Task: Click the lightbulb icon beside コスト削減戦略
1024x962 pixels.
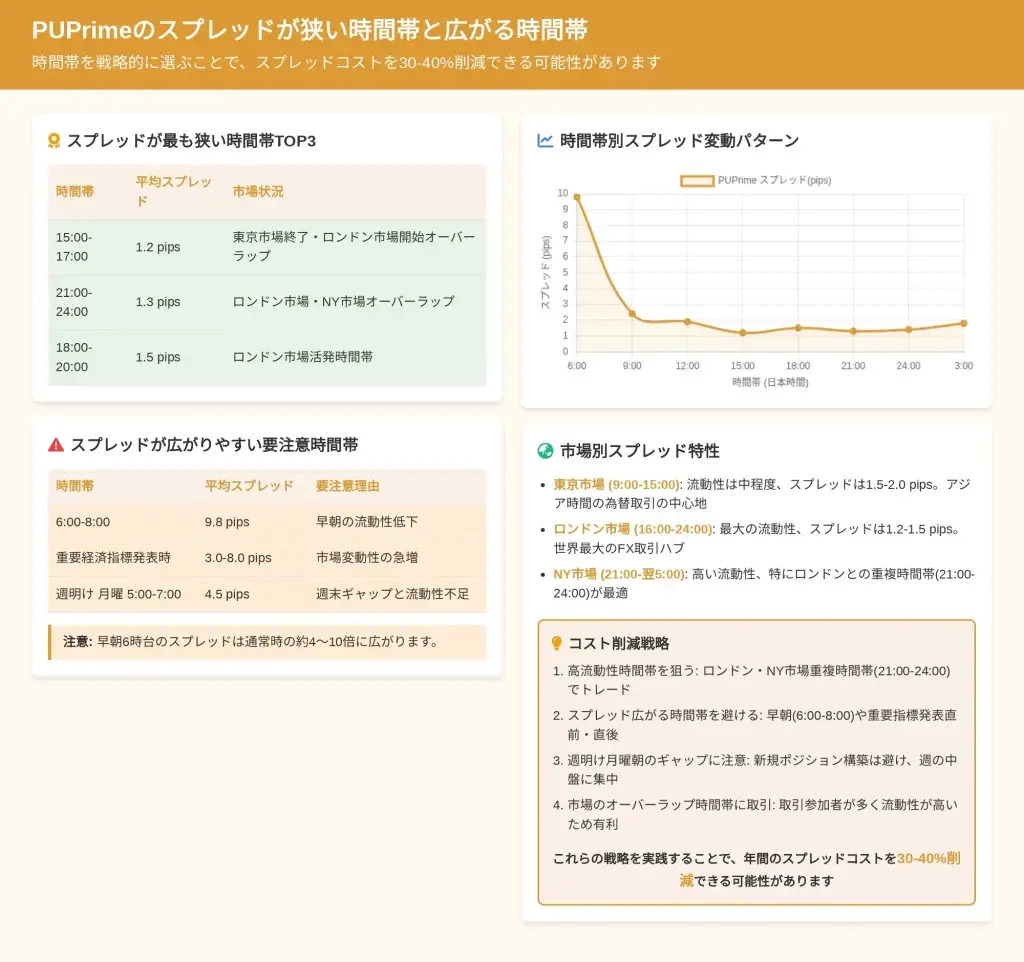Action: 557,643
